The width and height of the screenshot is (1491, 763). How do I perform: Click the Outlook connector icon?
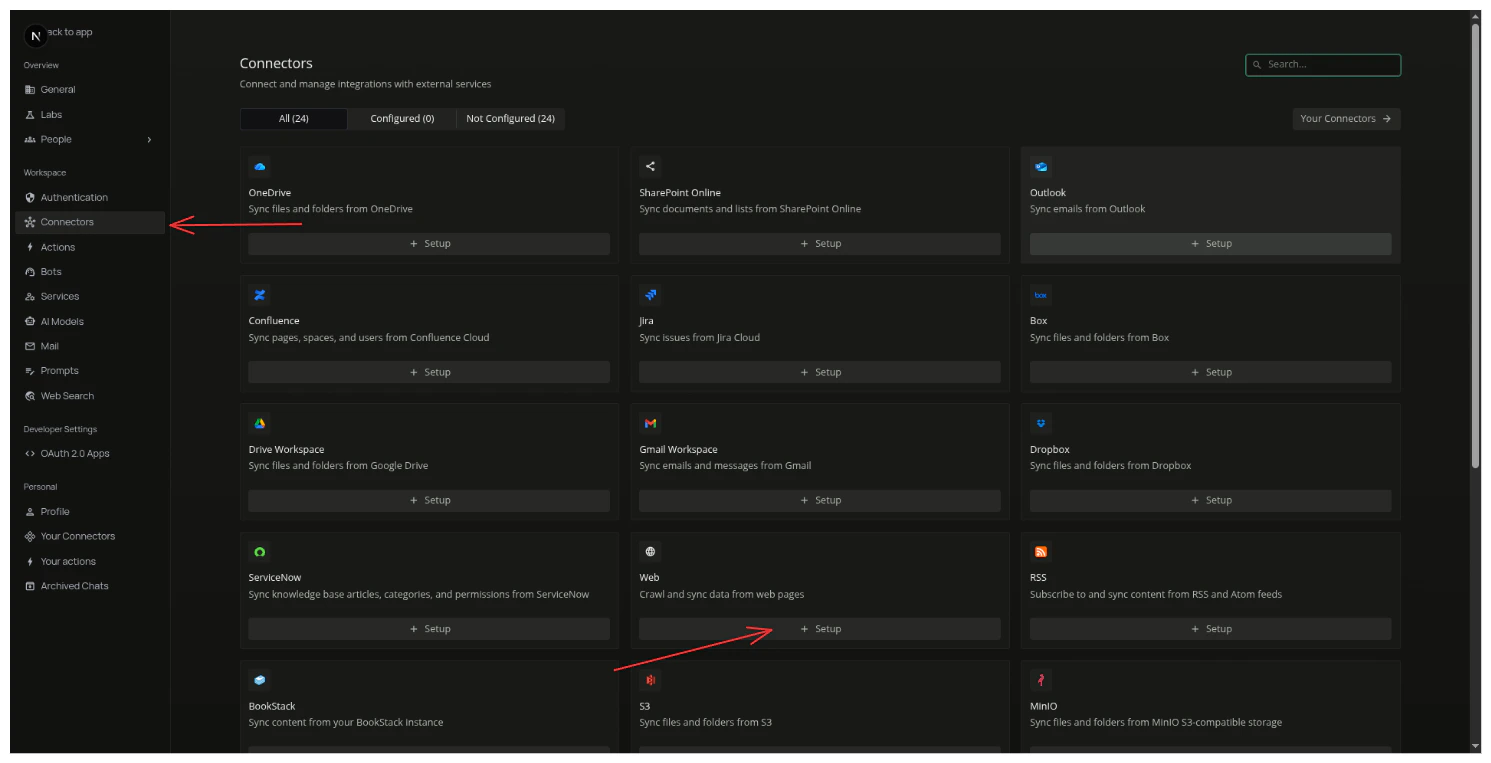pos(1041,167)
